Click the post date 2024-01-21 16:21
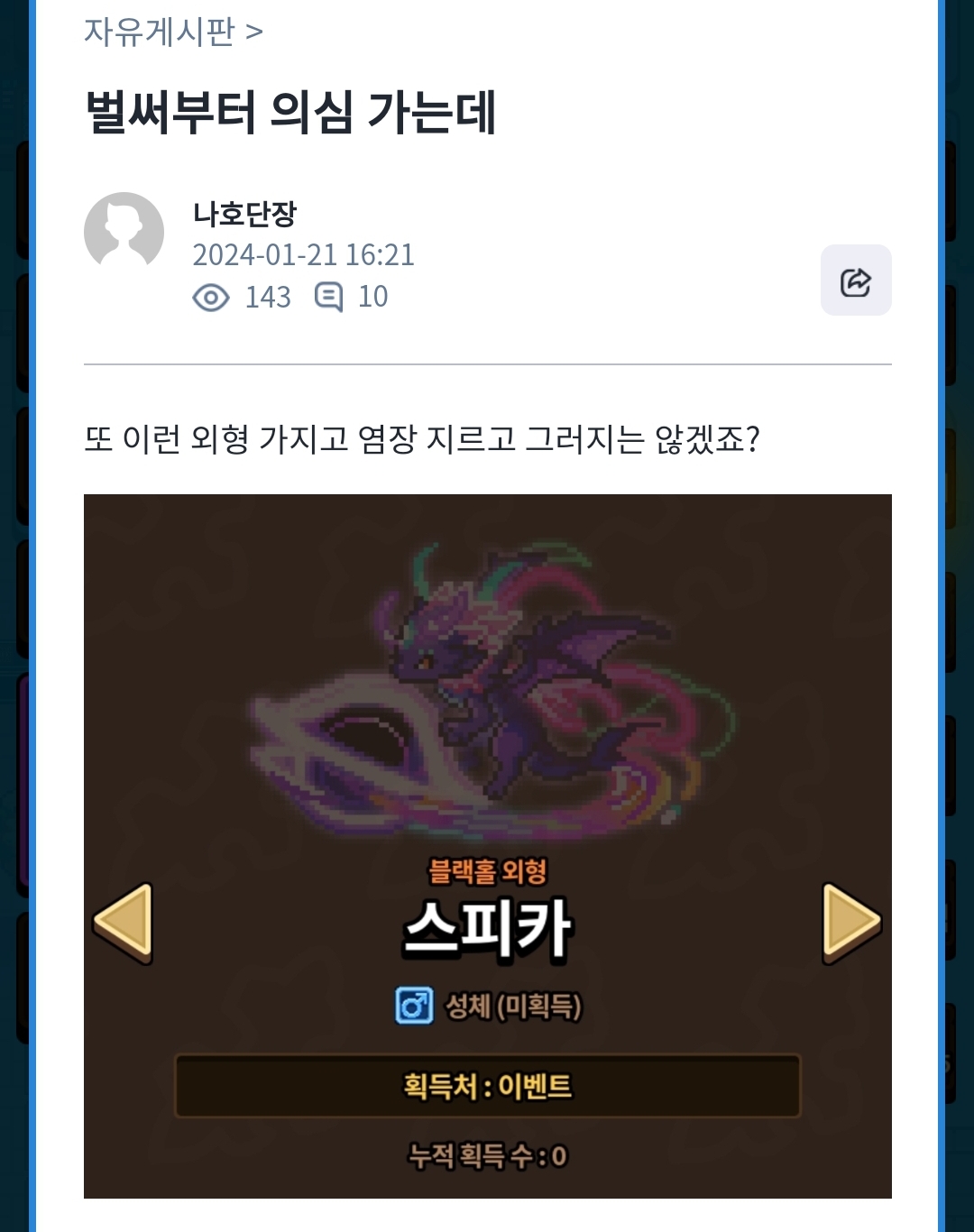 (x=303, y=255)
